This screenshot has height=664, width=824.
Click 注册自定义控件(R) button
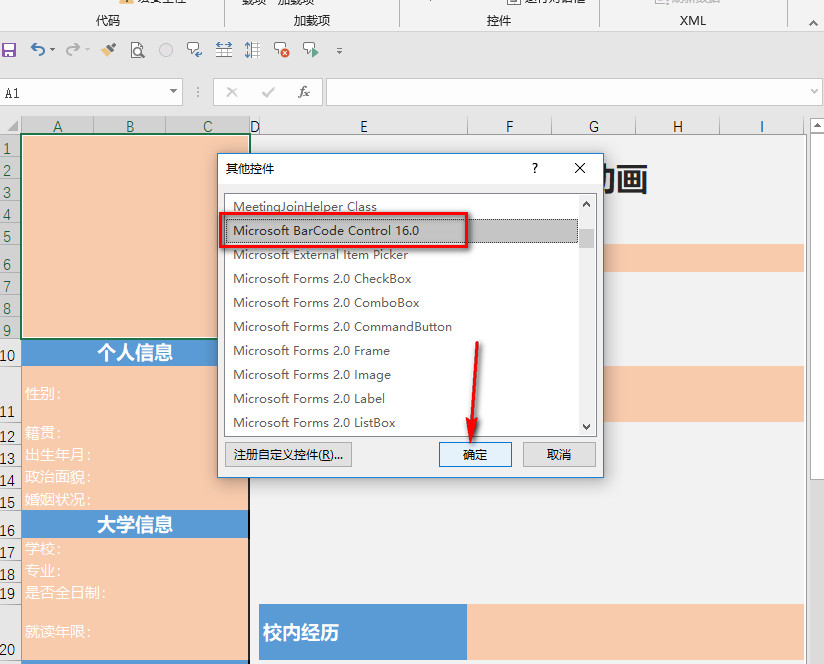(x=288, y=454)
